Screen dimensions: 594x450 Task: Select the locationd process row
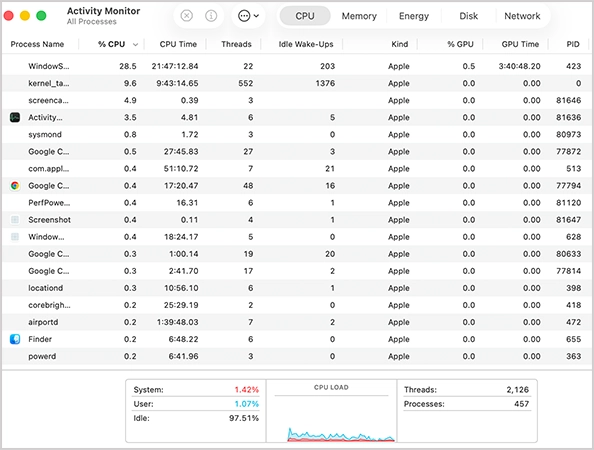tap(297, 288)
